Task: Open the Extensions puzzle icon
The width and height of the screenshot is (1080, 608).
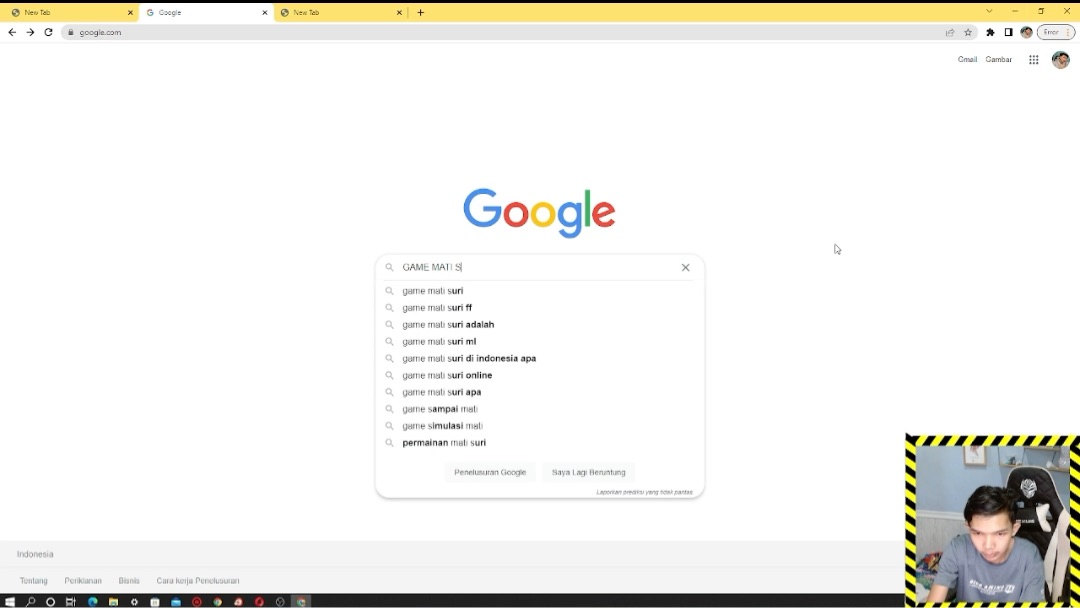Action: point(990,32)
